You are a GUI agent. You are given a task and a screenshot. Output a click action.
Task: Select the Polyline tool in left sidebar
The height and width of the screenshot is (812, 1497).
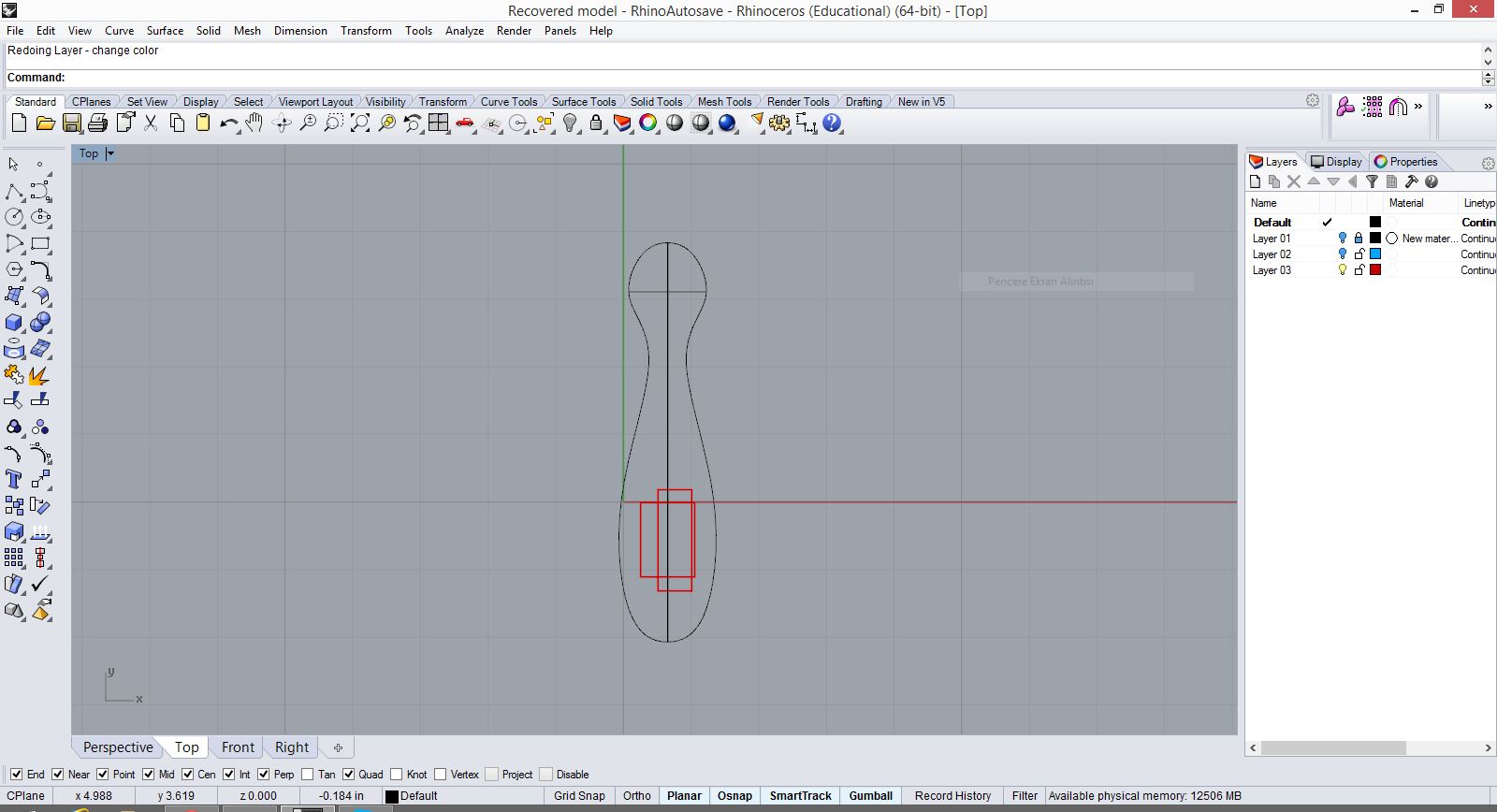pos(14,192)
